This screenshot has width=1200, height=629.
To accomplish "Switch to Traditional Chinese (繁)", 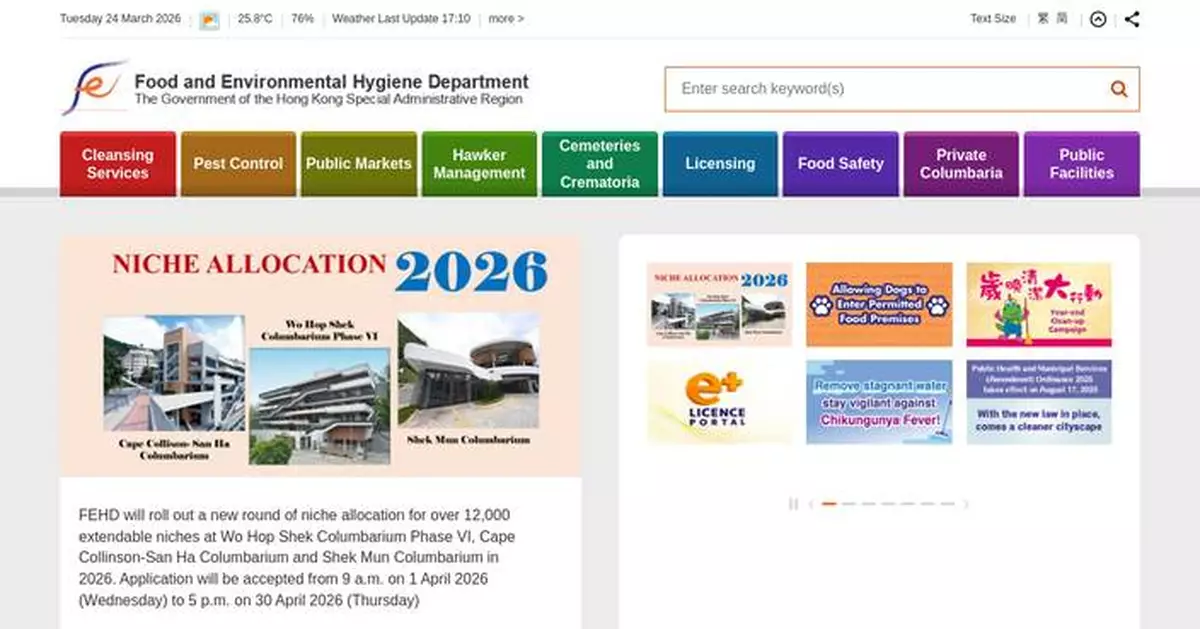I will (1043, 19).
